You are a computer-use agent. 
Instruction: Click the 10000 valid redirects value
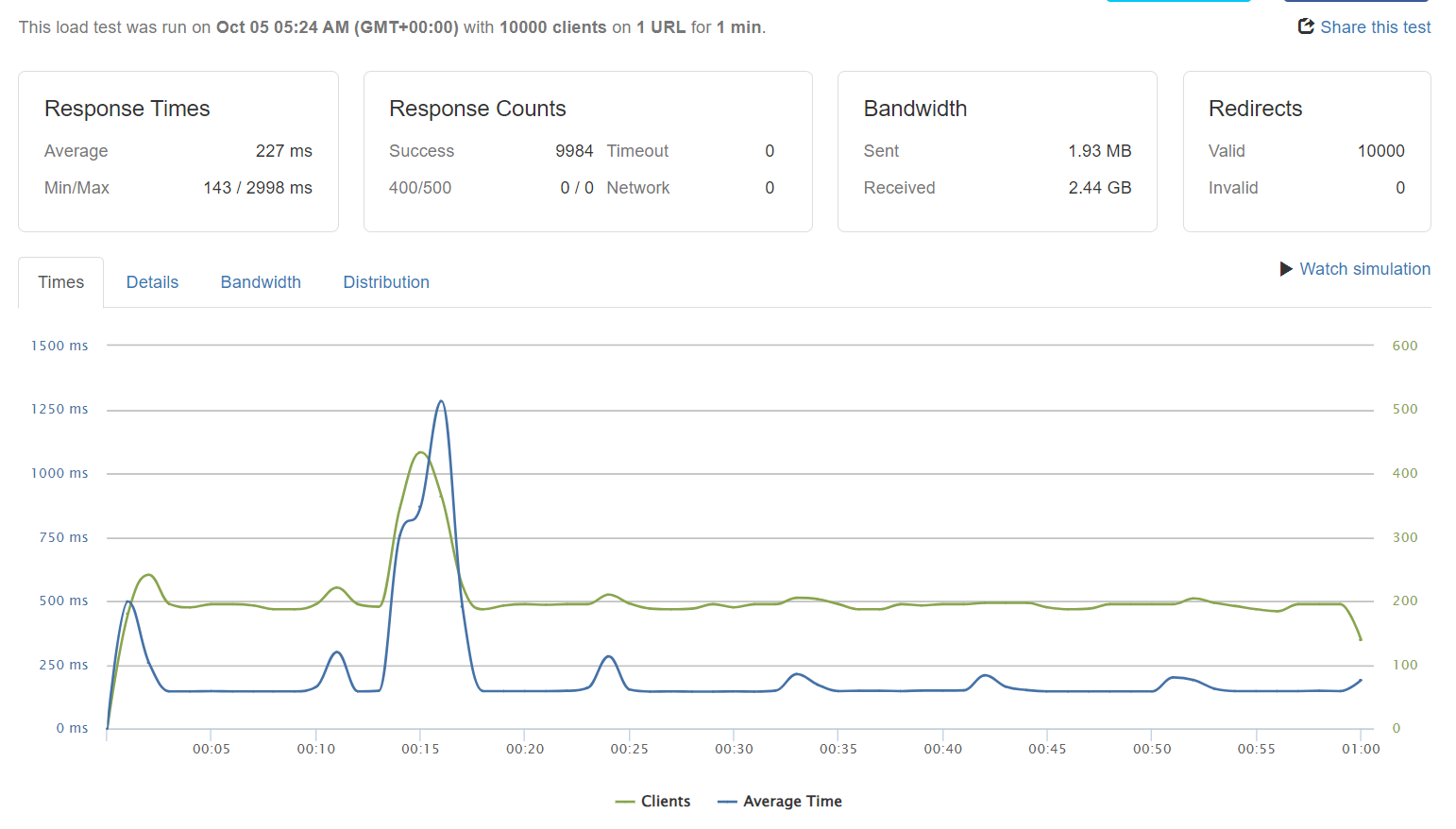point(1381,151)
